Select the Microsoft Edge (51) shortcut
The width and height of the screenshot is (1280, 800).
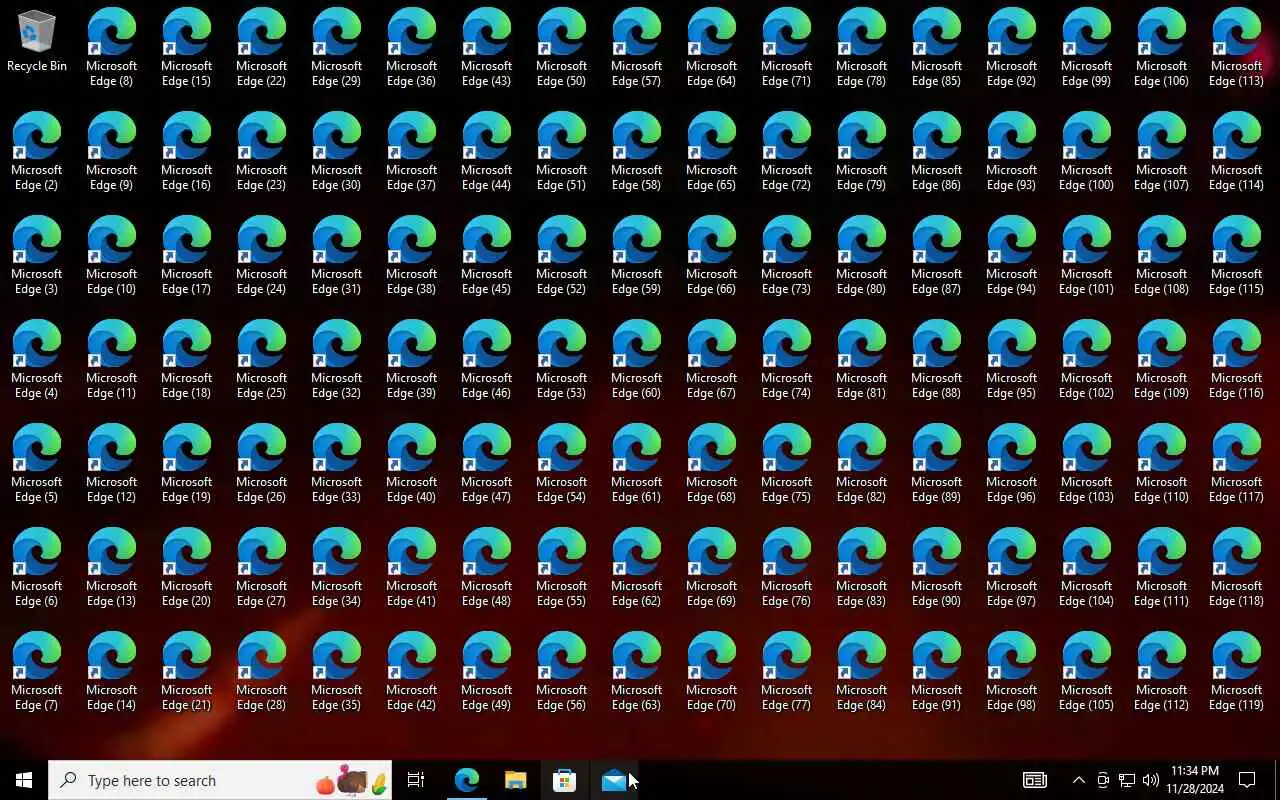click(x=562, y=152)
